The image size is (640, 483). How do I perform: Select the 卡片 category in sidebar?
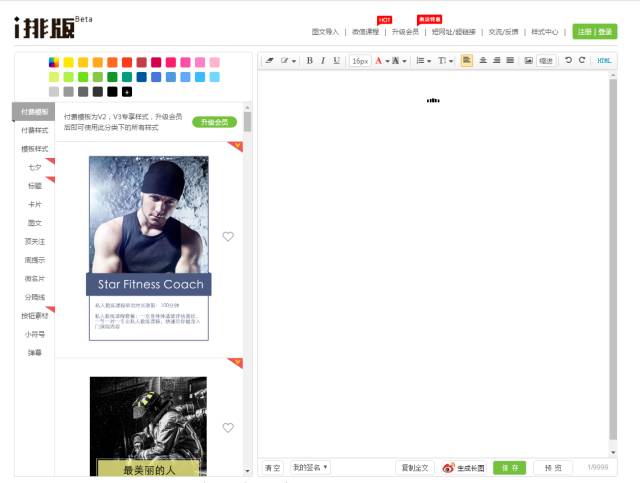35,204
